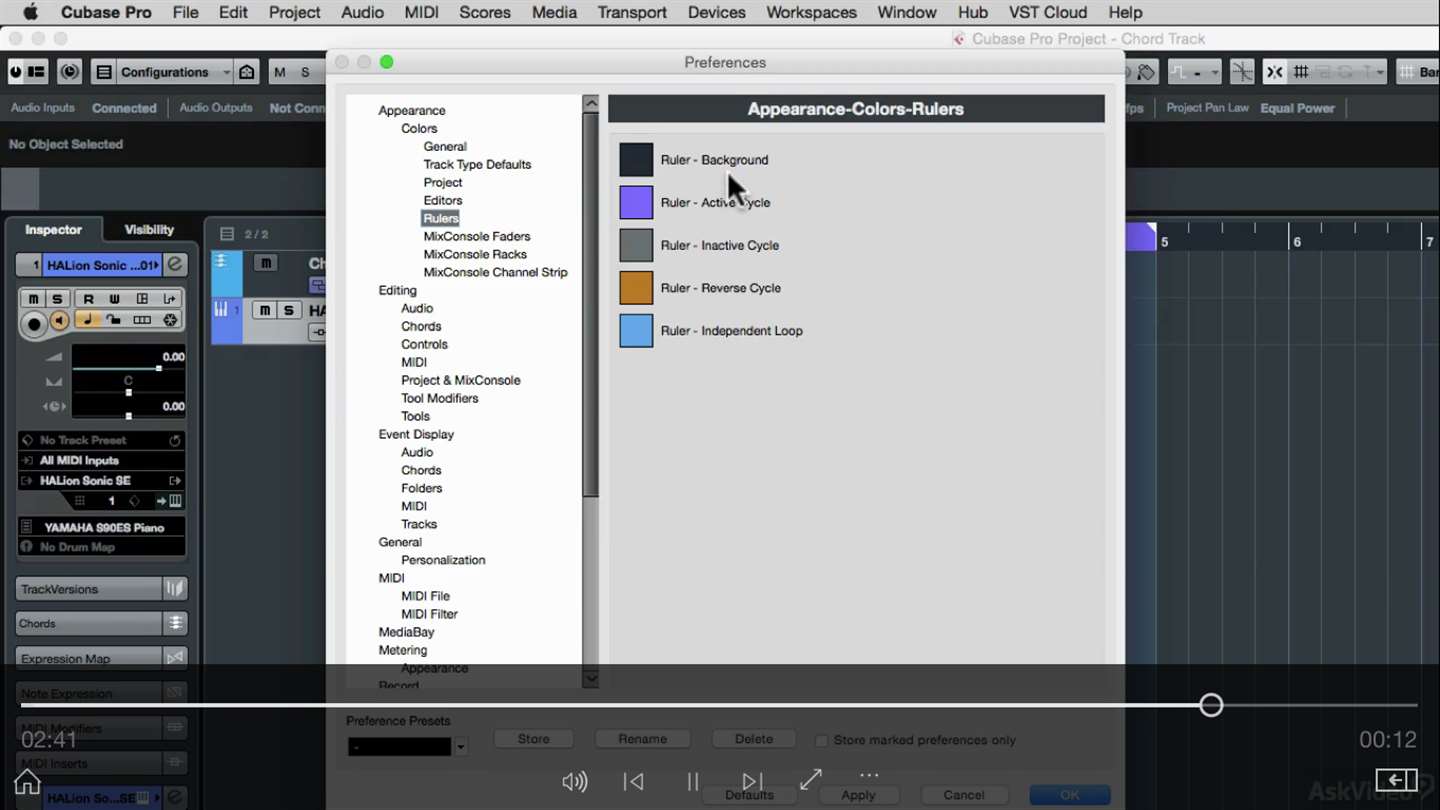Viewport: 1440px width, 810px height.
Task: Open the YAMAHA S90ES Piano program selector
Action: [101, 527]
